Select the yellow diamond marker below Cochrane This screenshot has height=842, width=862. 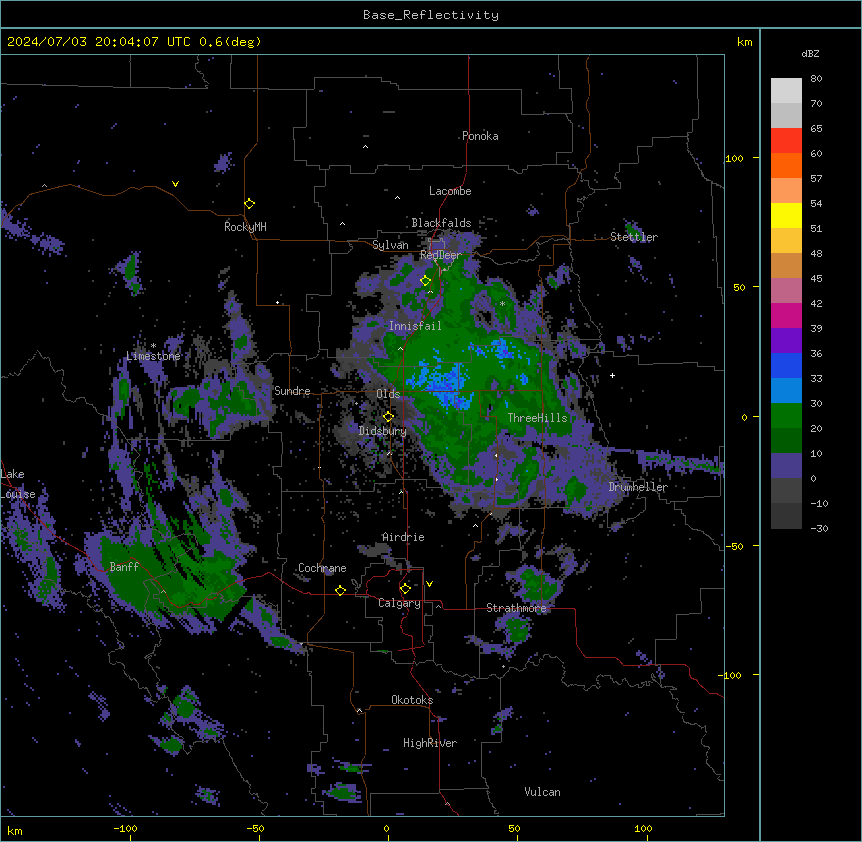(x=340, y=590)
